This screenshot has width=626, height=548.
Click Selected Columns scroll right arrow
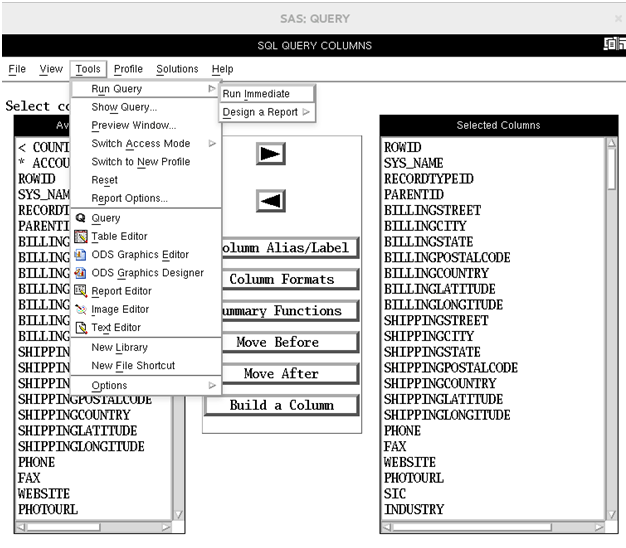click(599, 527)
